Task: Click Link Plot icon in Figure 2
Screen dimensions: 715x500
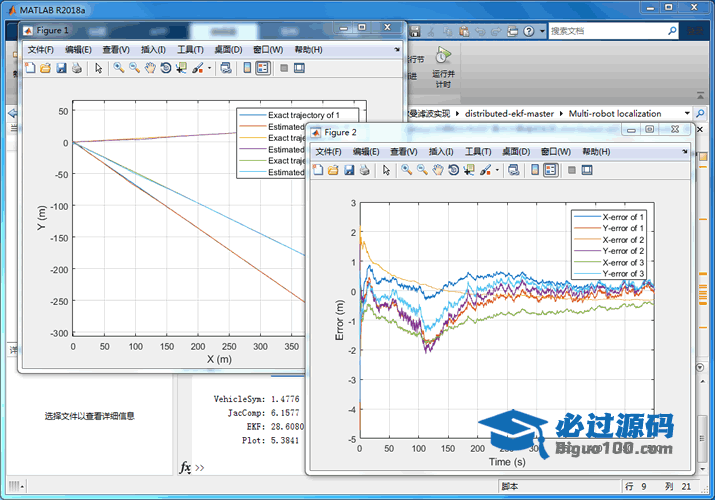Action: coord(513,170)
